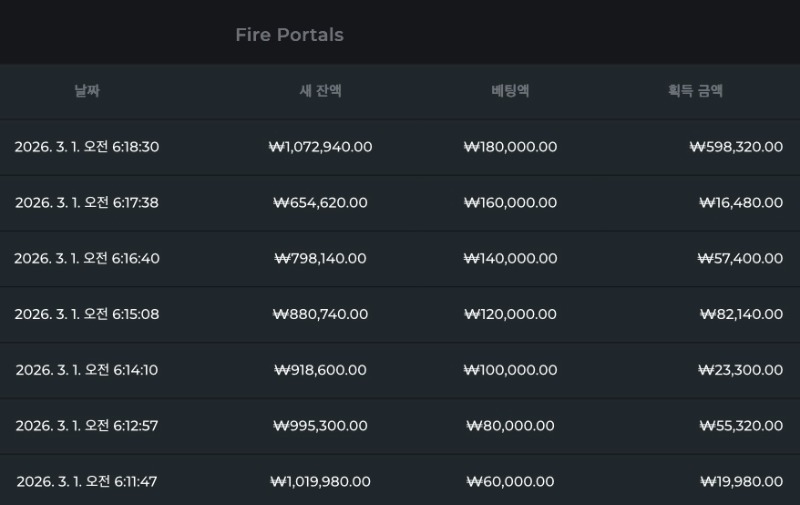Select the row dated 오전 6:17:38
The height and width of the screenshot is (505, 800).
pyautogui.click(x=87, y=203)
